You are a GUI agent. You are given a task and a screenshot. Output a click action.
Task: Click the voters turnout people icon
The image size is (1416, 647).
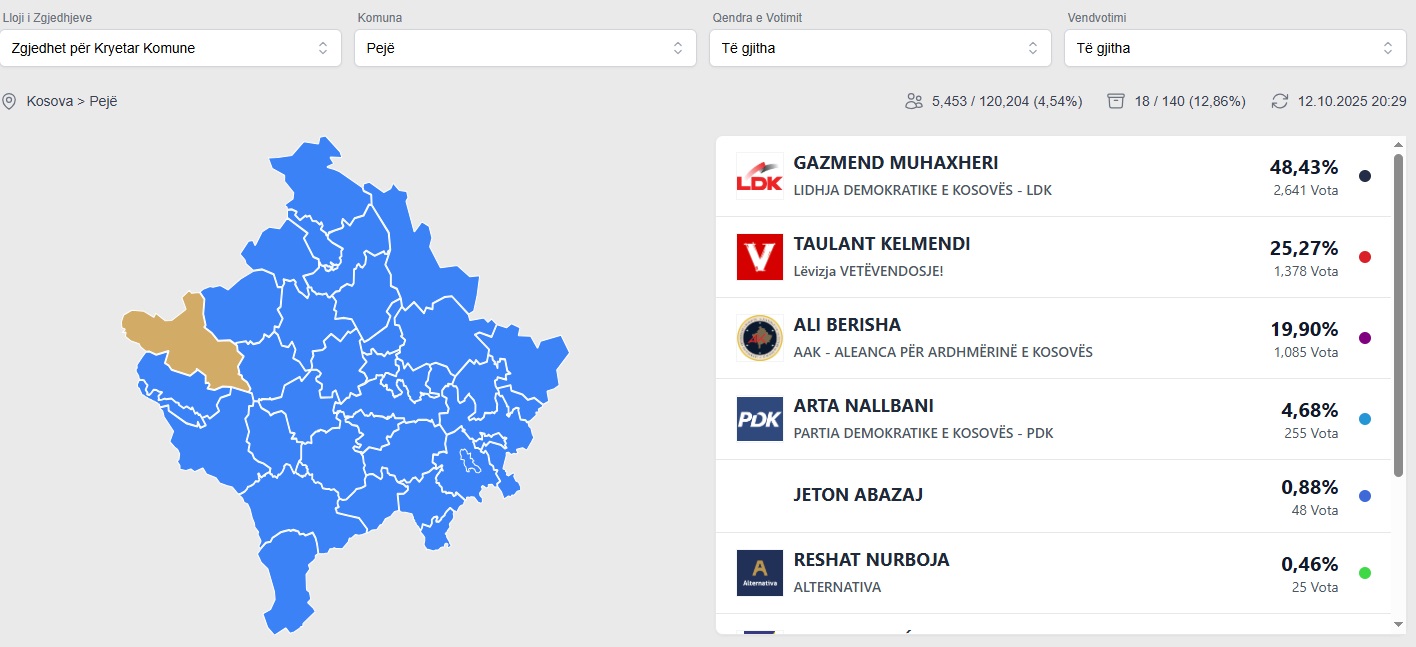point(913,101)
